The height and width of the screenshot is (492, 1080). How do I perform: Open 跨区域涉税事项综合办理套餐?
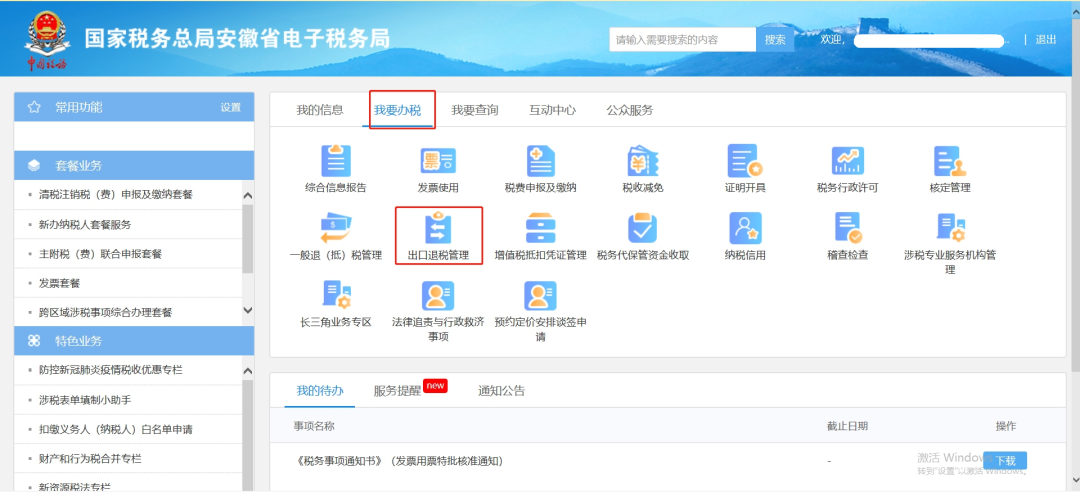coord(105,312)
